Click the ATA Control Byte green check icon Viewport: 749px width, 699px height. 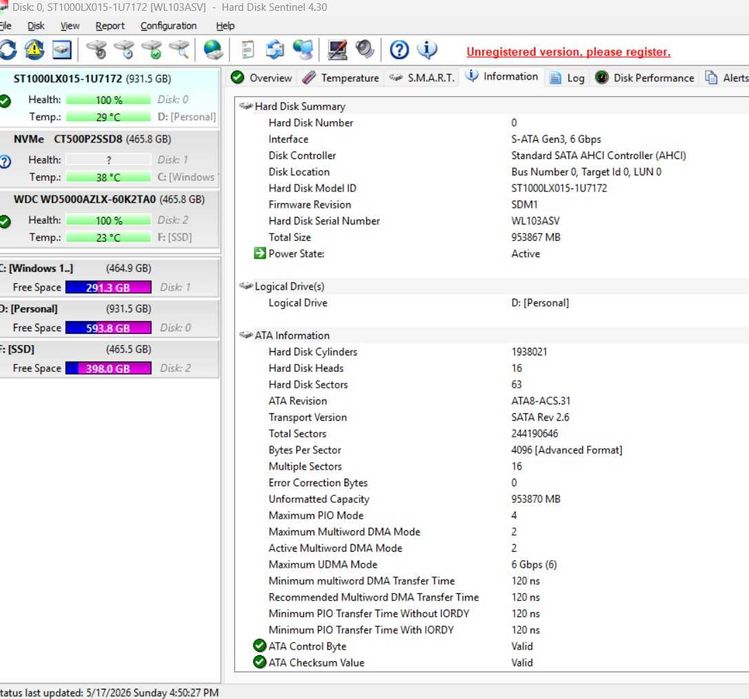point(259,646)
